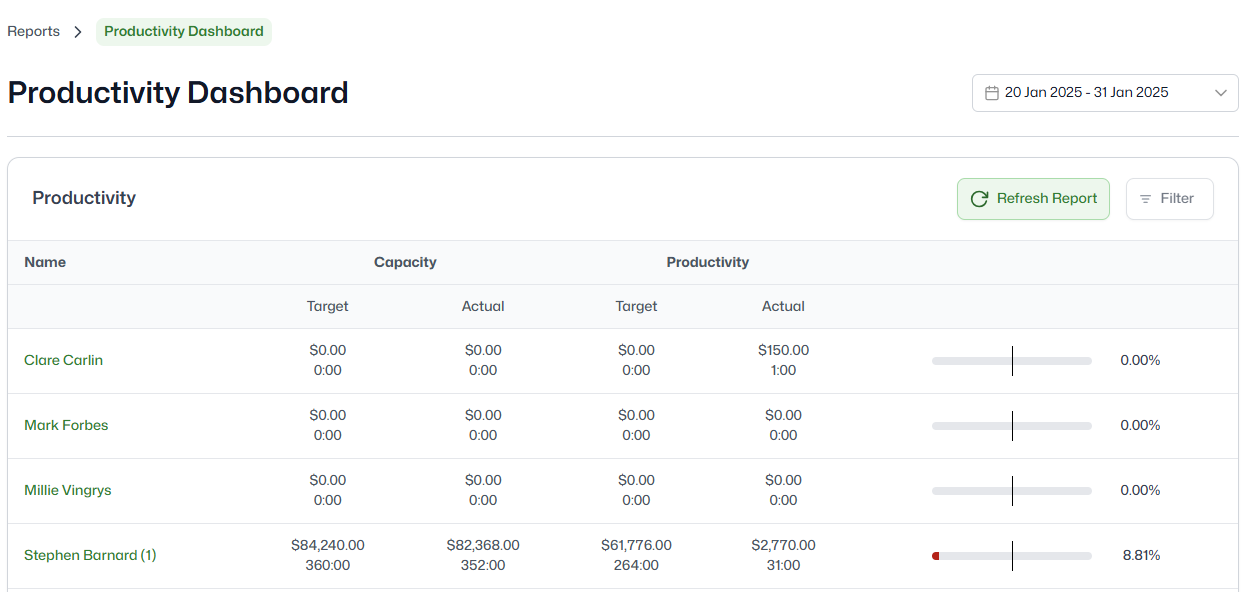Expand the date range dropdown chevron

[x=1220, y=93]
